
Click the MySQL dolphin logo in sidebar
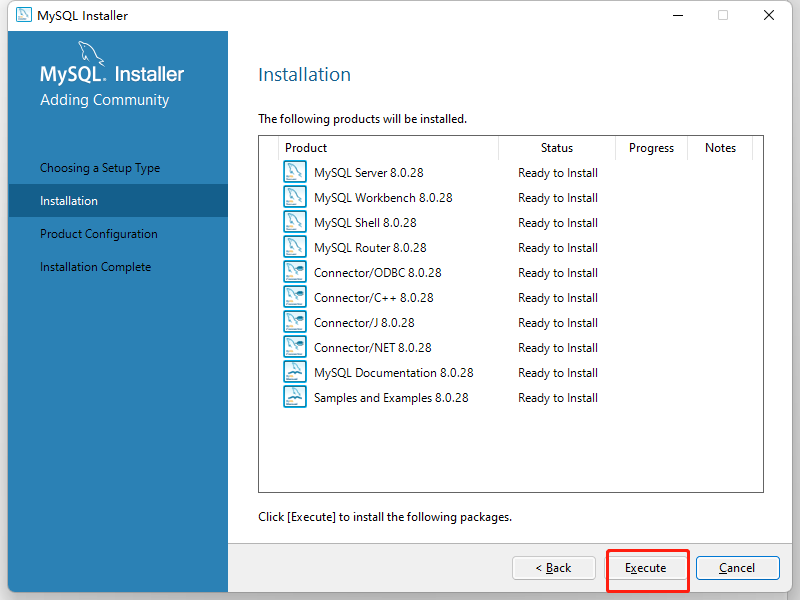pos(91,53)
